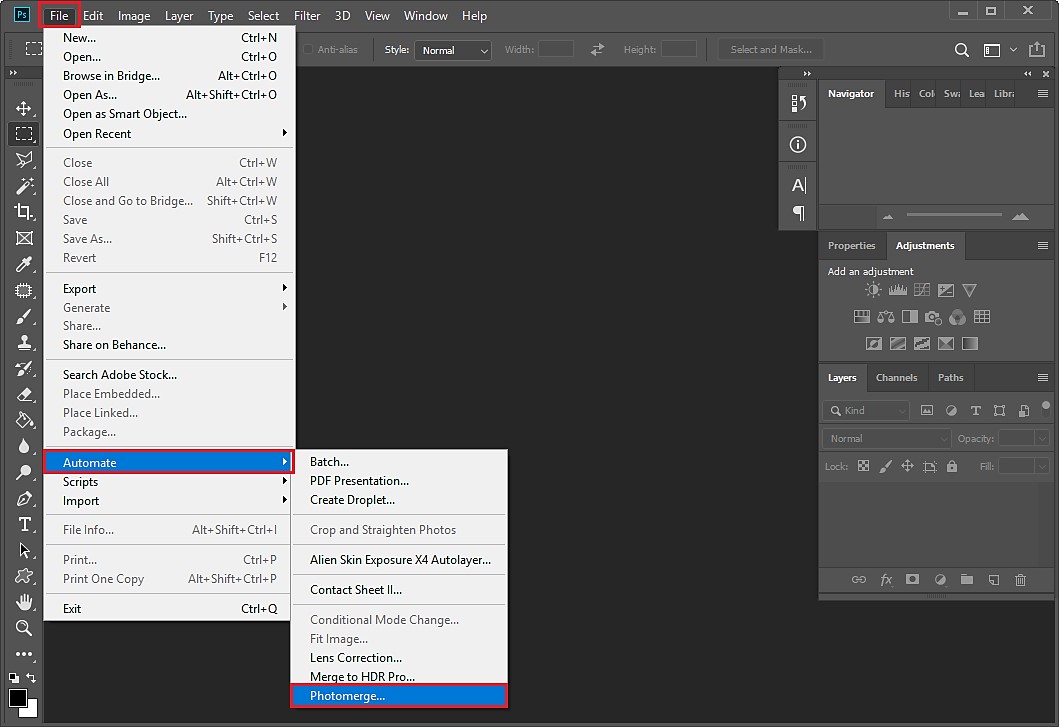This screenshot has width=1059, height=727.
Task: Select the Zoom tool
Action: point(24,628)
